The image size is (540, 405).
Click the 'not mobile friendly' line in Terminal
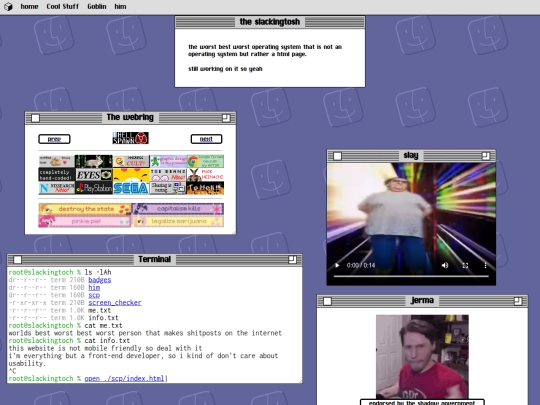point(105,348)
